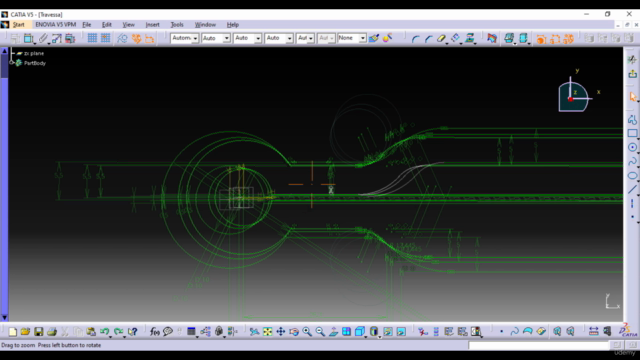Image resolution: width=640 pixels, height=360 pixels.
Task: Toggle Geometrical Constraints icon
Action: point(136,38)
